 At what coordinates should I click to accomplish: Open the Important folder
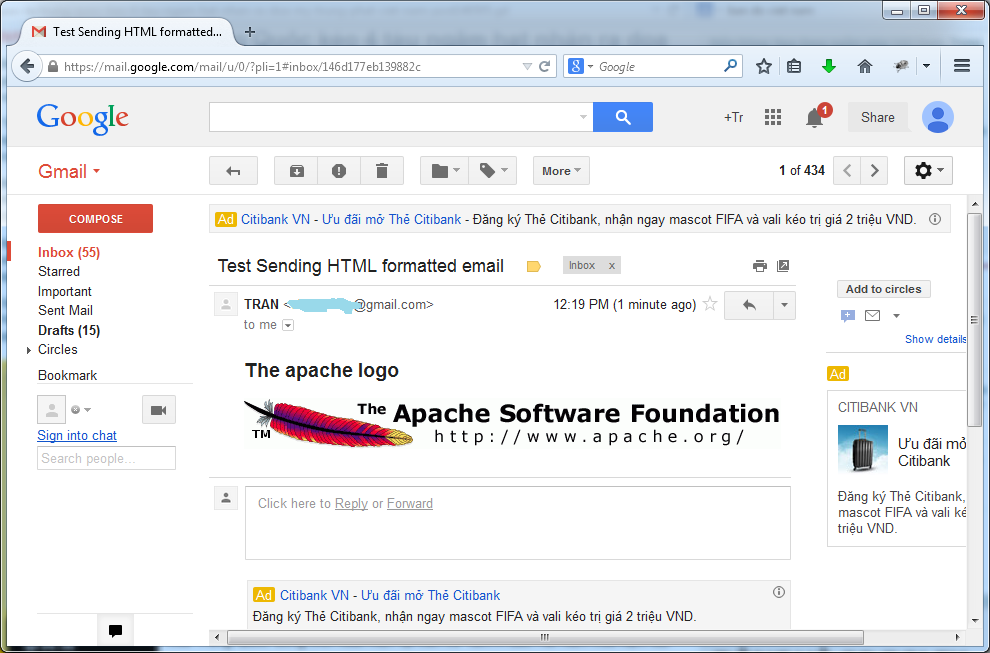64,291
